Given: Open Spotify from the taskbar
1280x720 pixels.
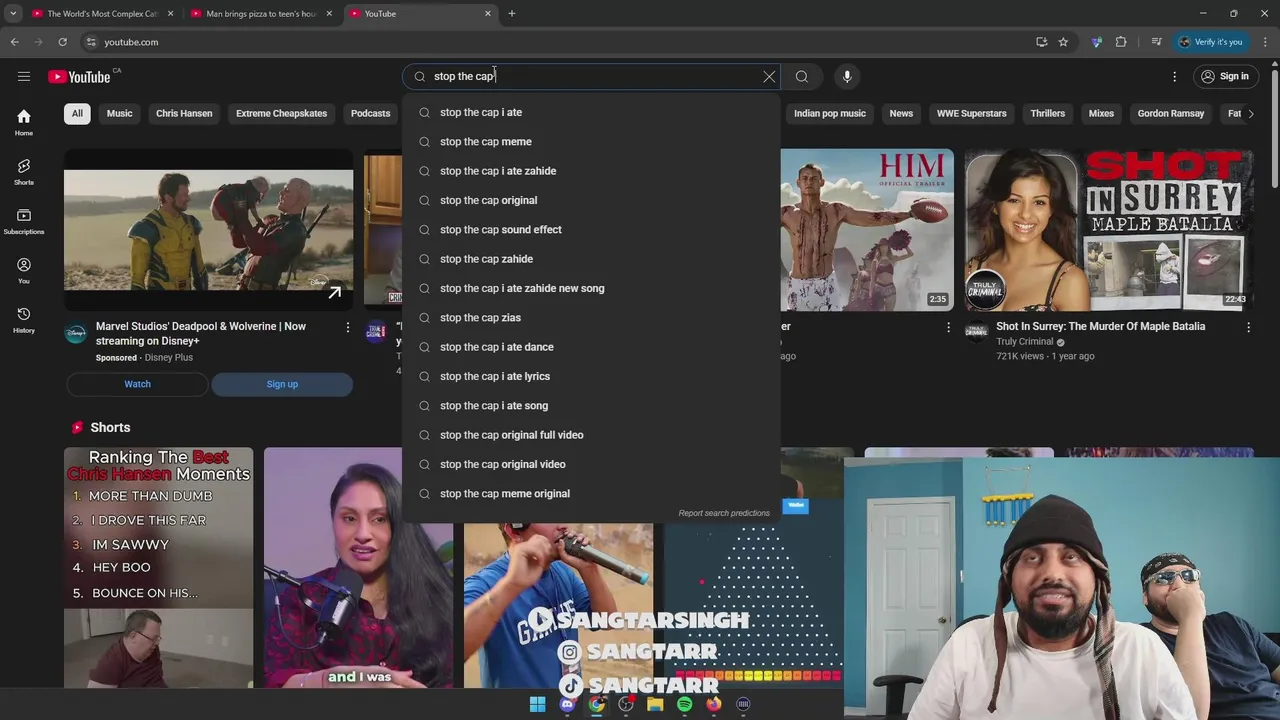Looking at the screenshot, I should [684, 704].
